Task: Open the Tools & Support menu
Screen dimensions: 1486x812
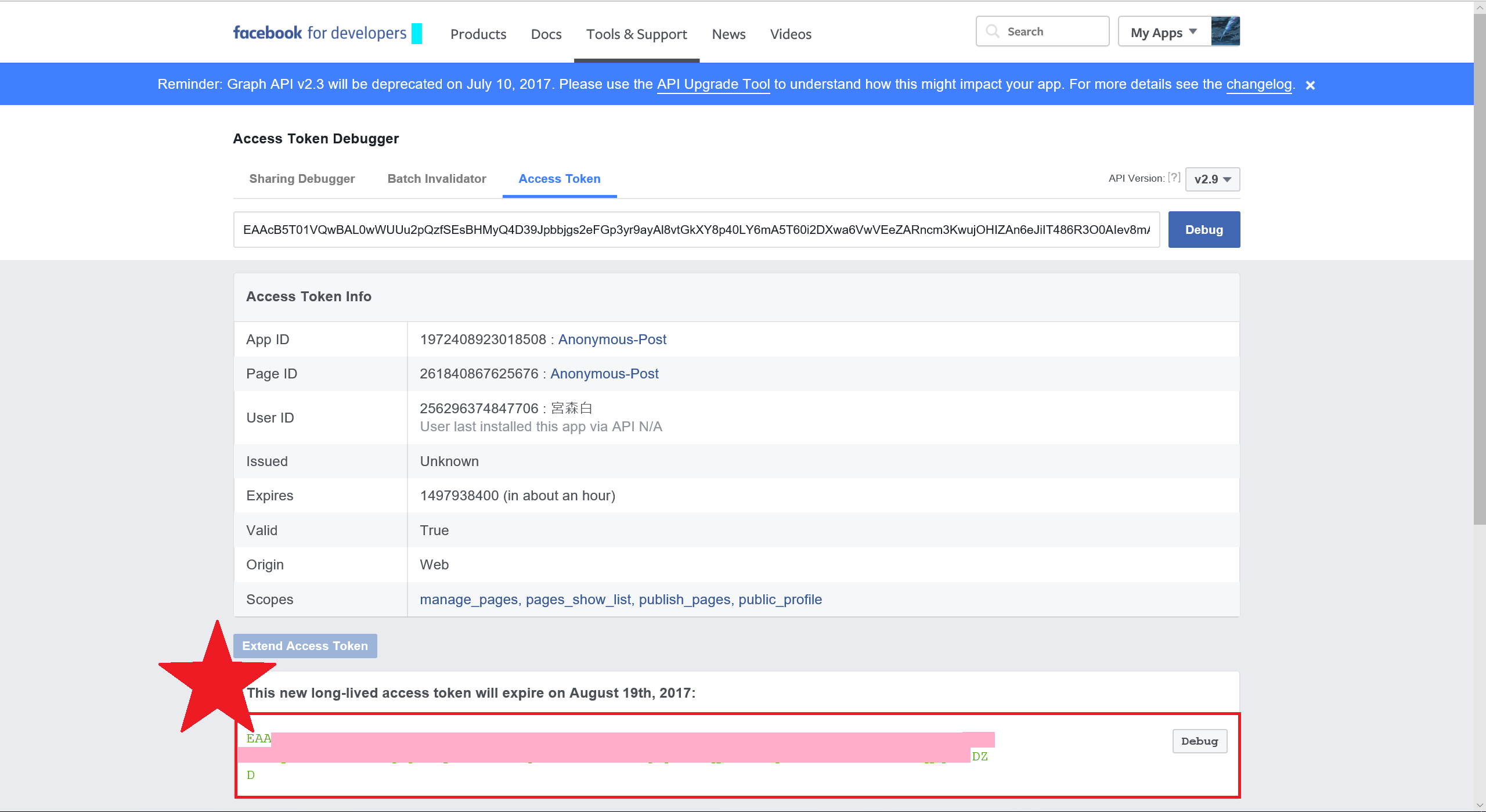Action: (x=636, y=34)
